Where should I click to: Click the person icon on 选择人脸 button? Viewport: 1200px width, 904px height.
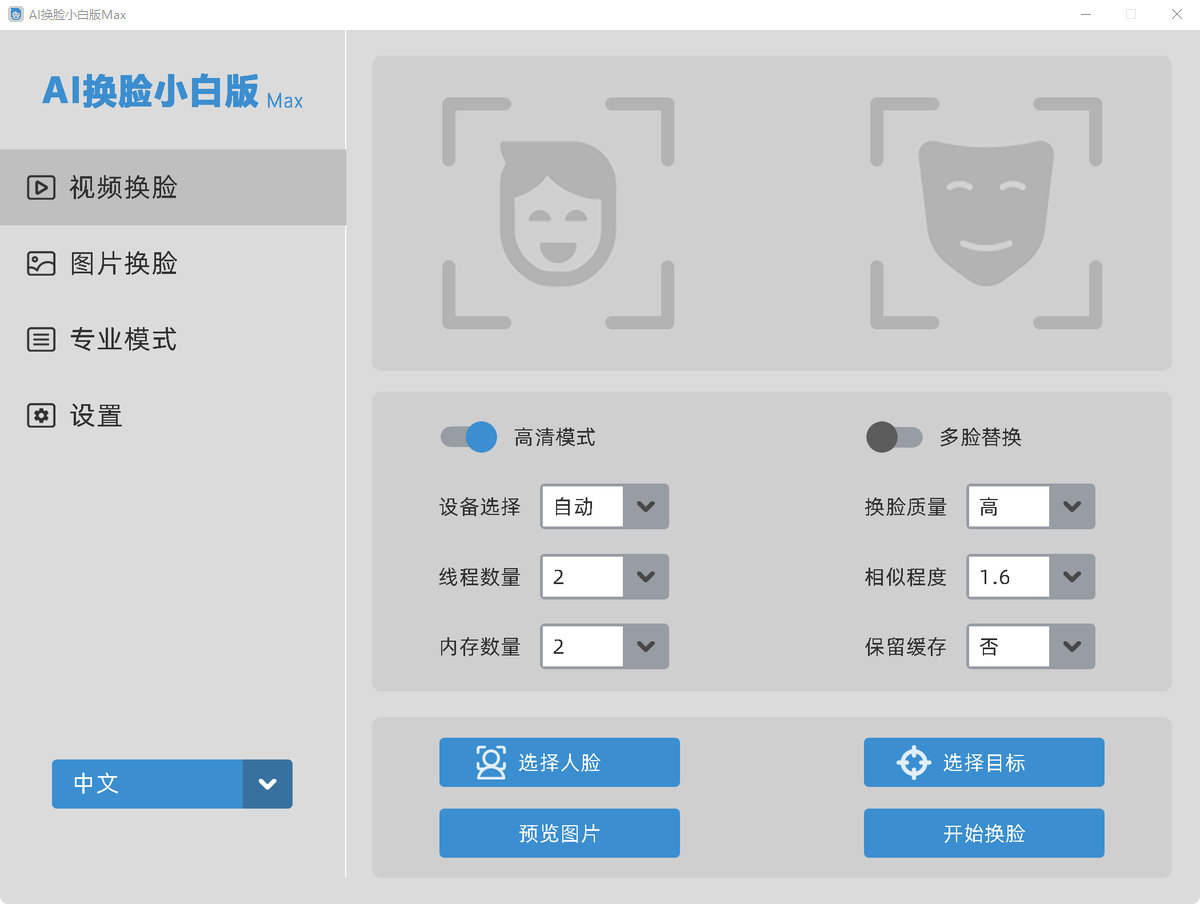tap(491, 762)
